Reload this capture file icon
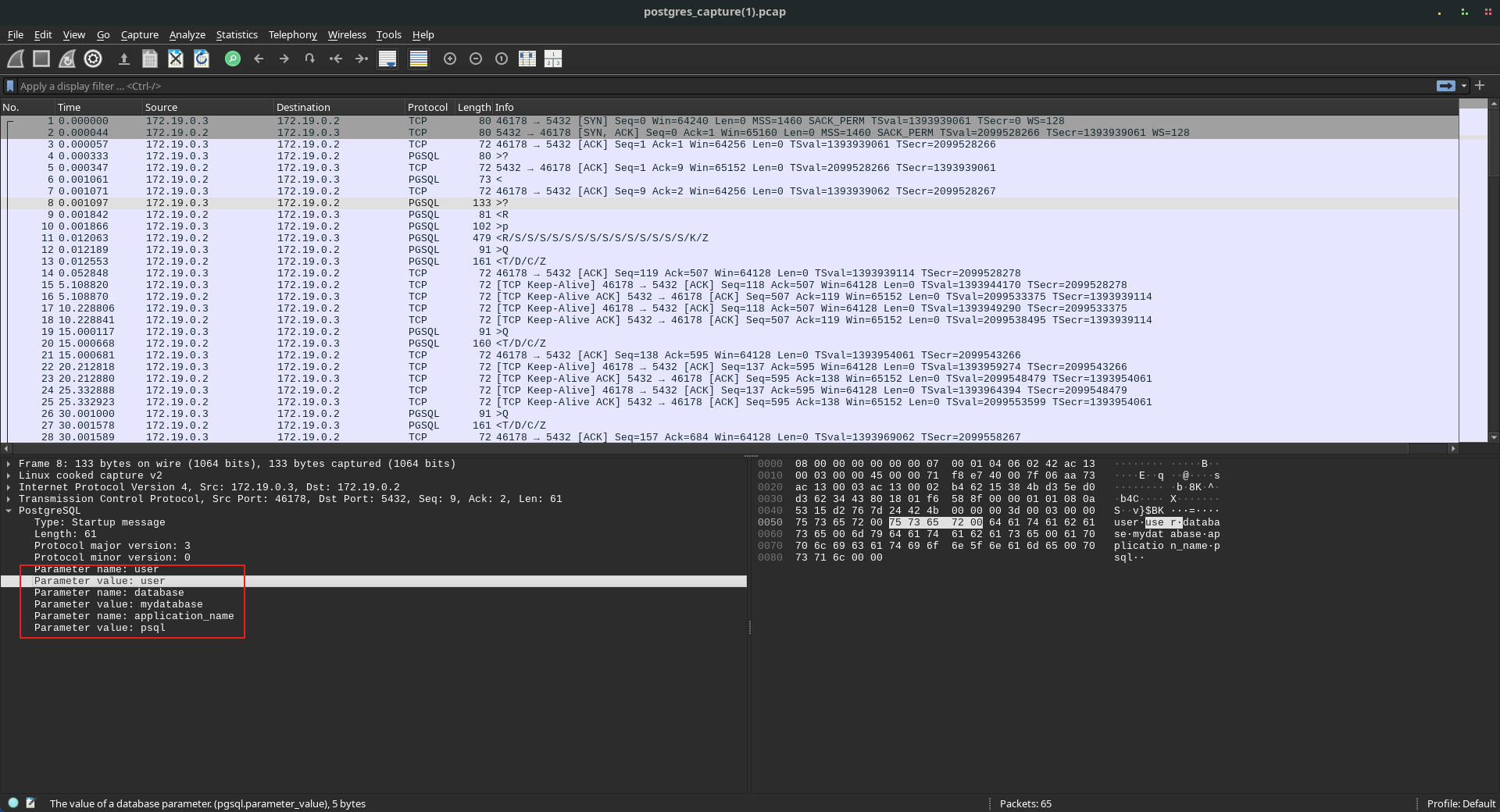Image resolution: width=1500 pixels, height=812 pixels. point(202,59)
